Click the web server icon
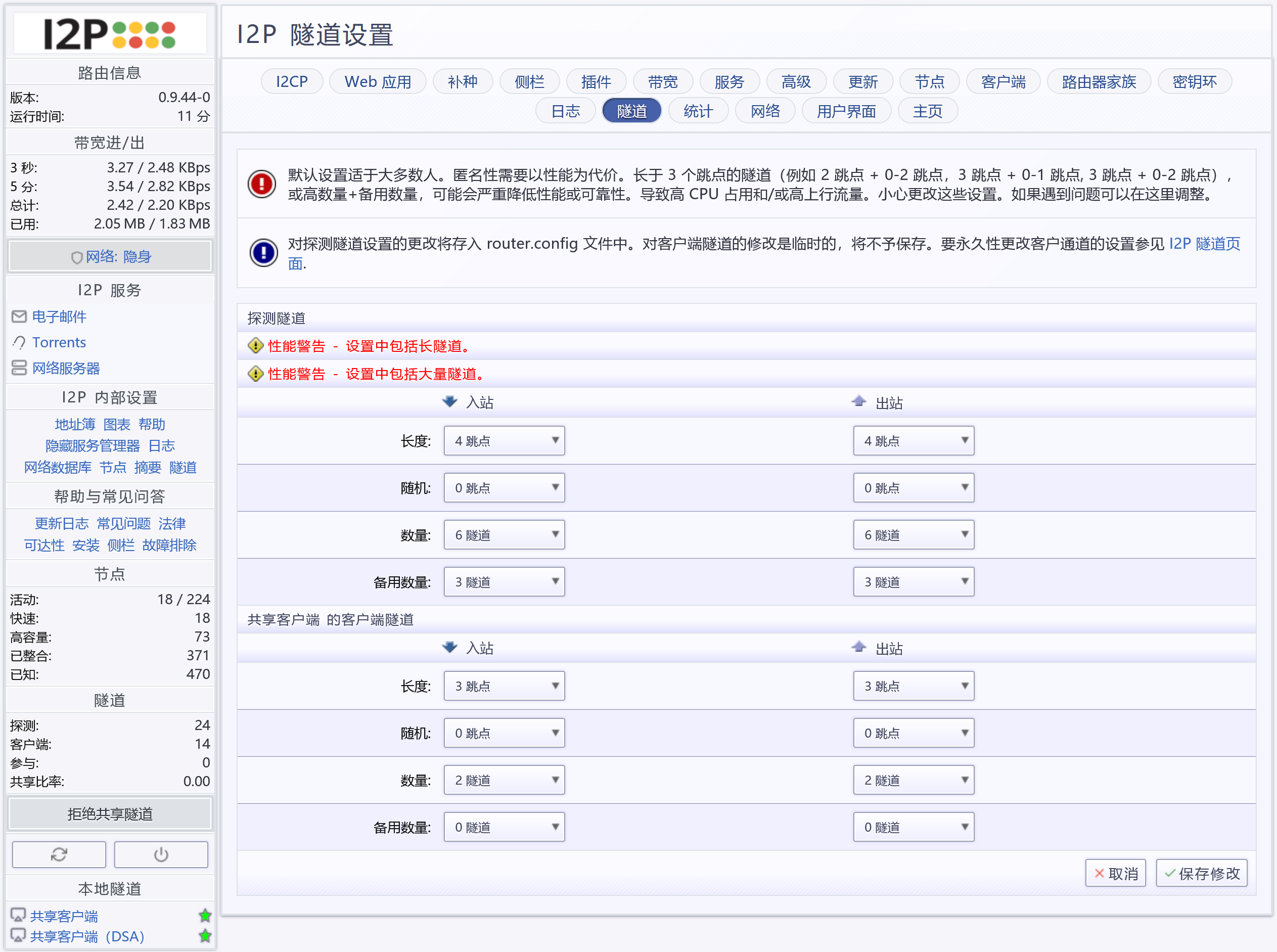Screen dimensions: 1277x952 19,368
